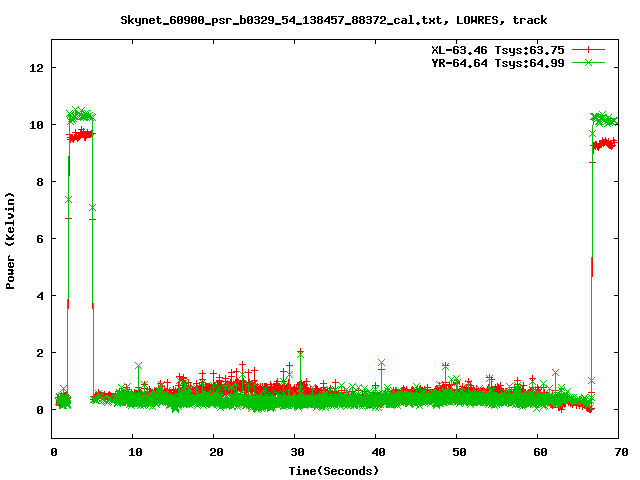Select the YR-64.64 Tsys:64.99 legend label

click(x=498, y=63)
